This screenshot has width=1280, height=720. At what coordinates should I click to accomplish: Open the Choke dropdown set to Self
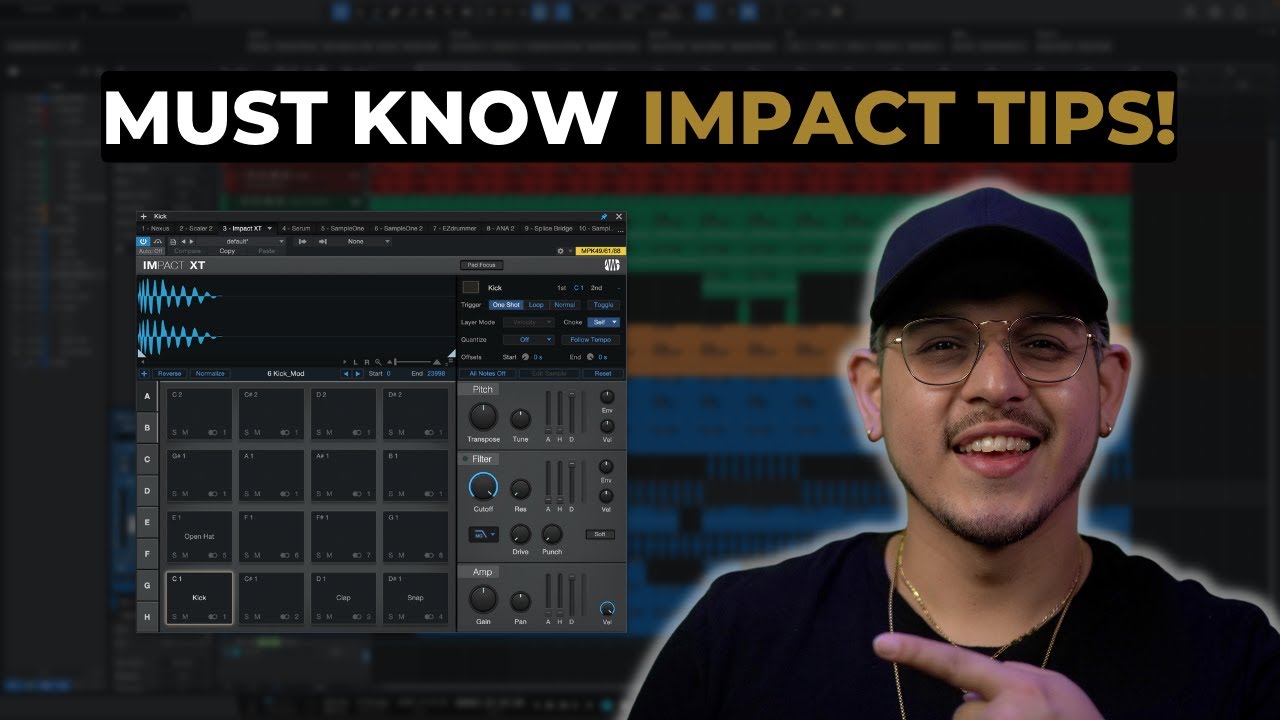click(x=604, y=322)
